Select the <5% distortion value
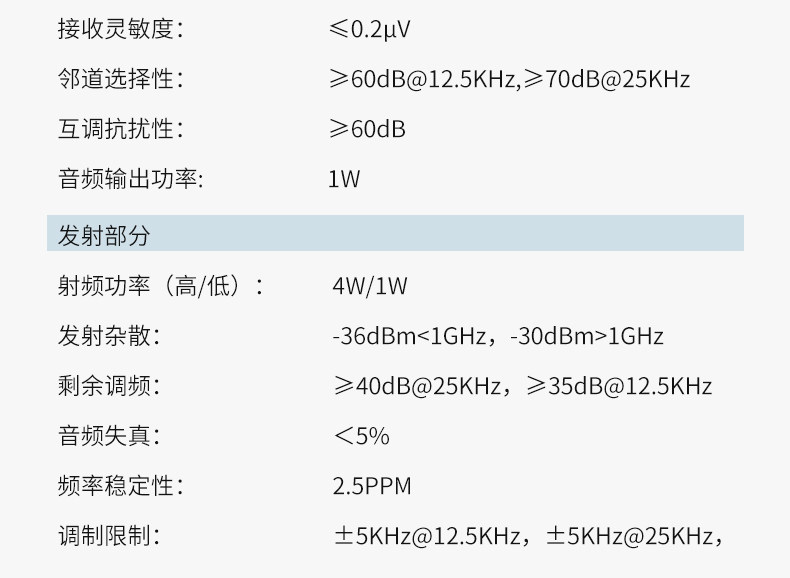790x578 pixels. (361, 437)
